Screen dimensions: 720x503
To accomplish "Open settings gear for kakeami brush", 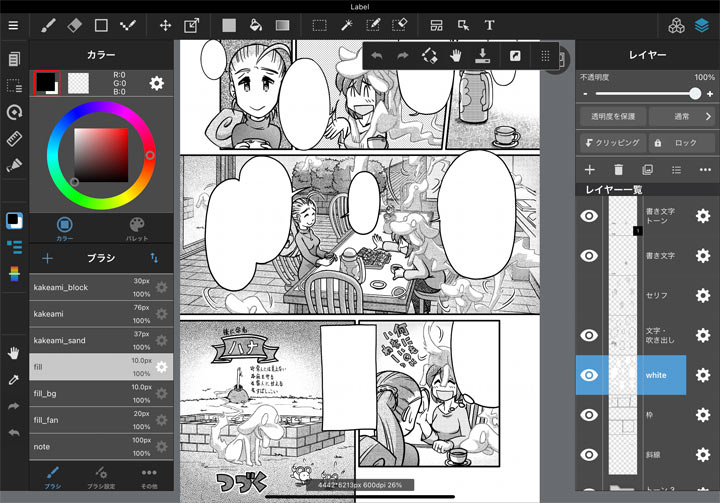I will [x=162, y=314].
